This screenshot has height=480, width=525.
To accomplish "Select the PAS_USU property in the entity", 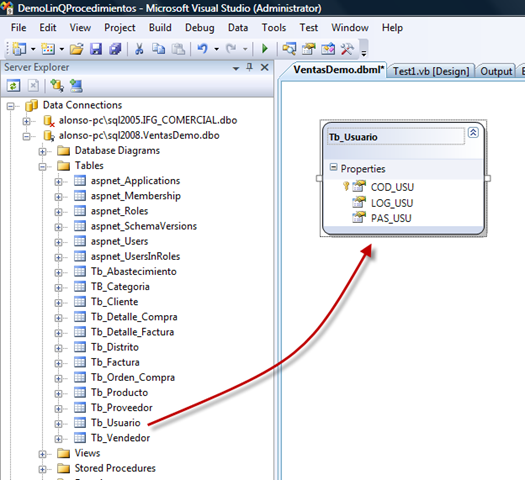I will click(391, 218).
